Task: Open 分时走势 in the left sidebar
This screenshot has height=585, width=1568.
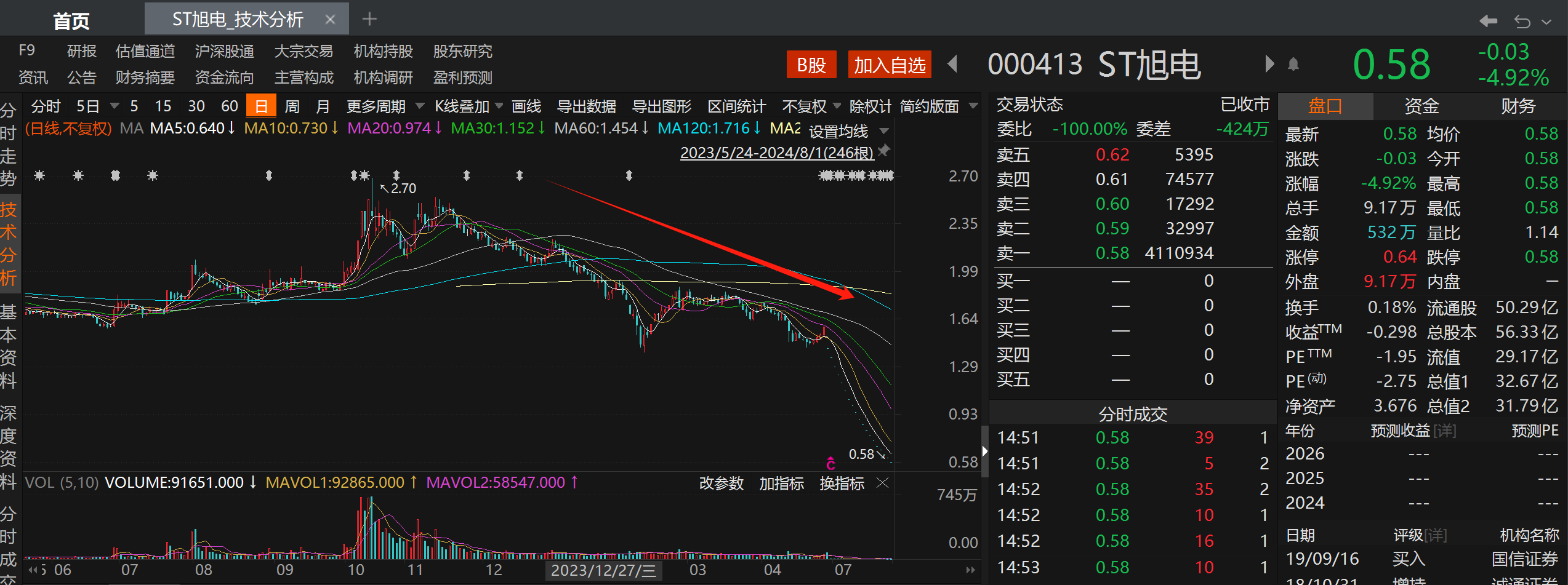Action: (x=9, y=144)
